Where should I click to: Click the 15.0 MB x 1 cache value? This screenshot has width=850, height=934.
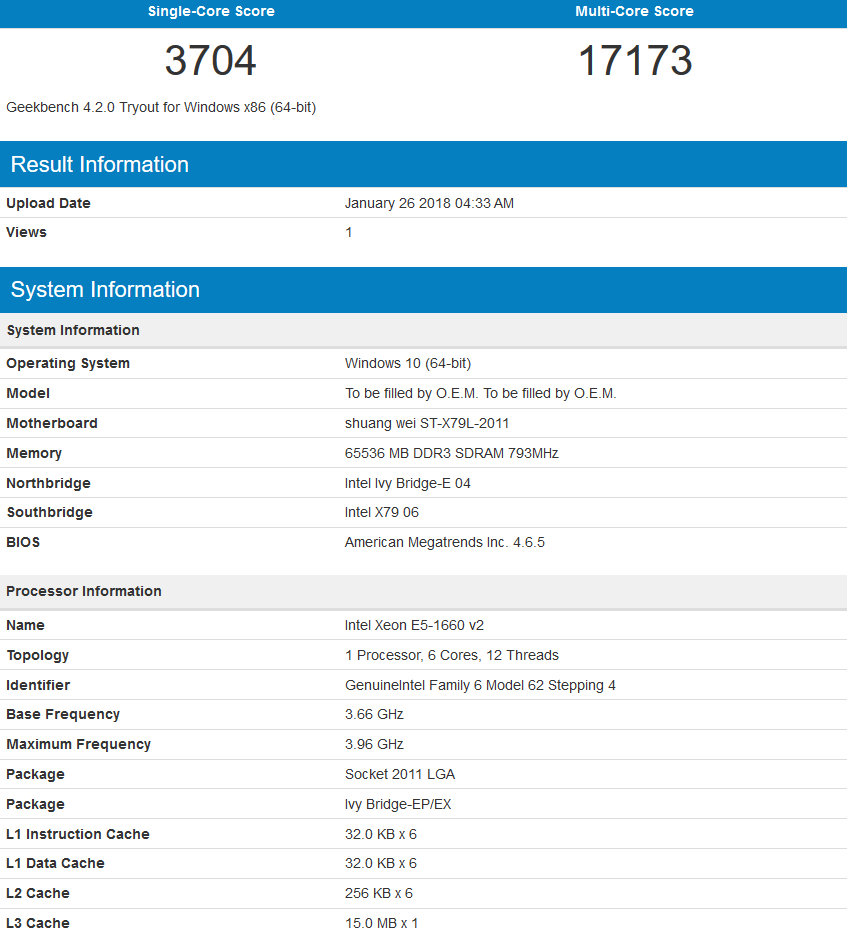pyautogui.click(x=381, y=923)
